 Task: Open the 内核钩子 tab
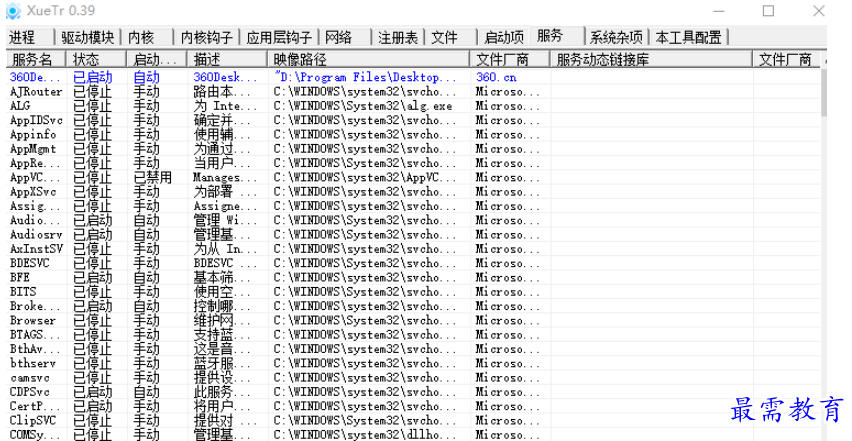coord(207,37)
